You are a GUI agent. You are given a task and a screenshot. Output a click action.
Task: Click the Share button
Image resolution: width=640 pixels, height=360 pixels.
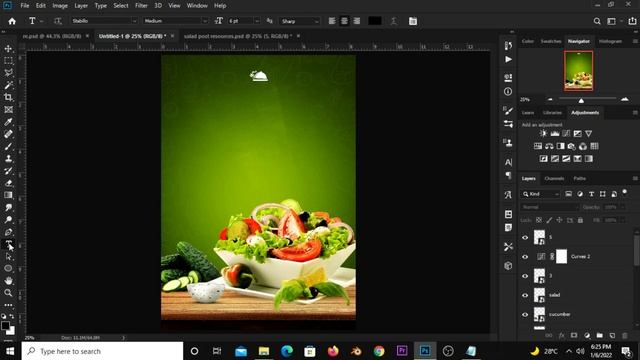coord(632,21)
